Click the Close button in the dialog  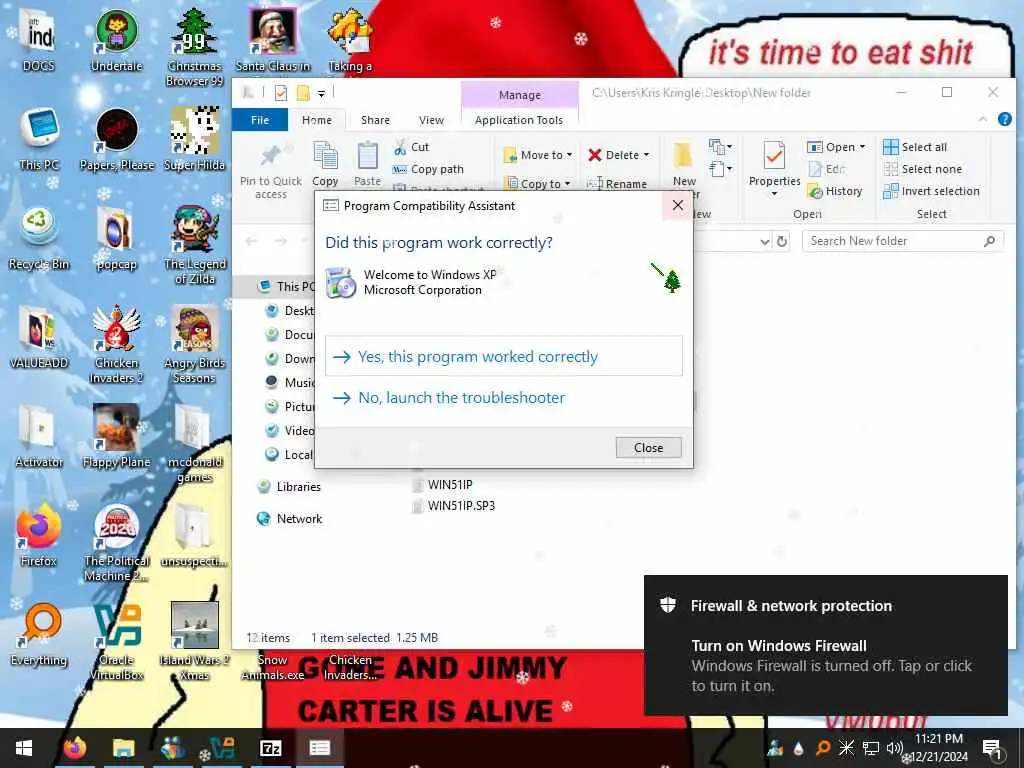[648, 447]
